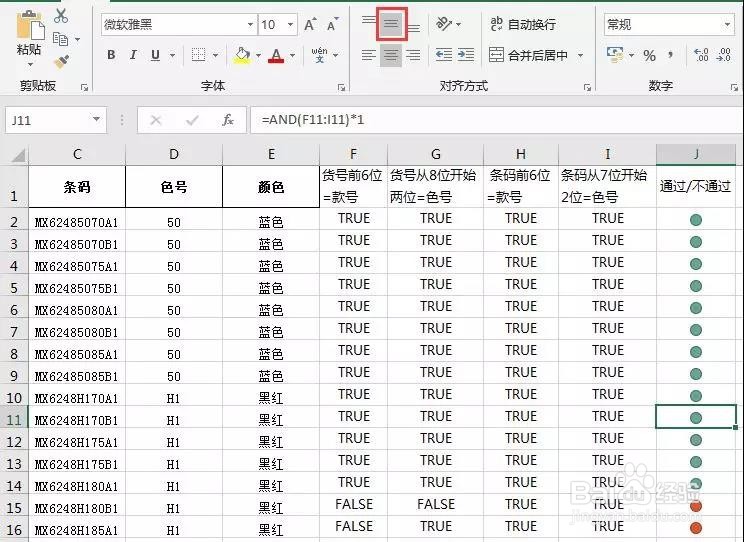Decrease indent icon

coord(444,55)
